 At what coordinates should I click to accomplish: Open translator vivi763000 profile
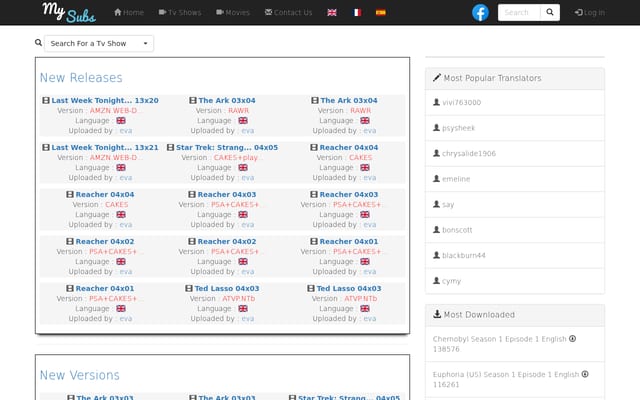click(x=462, y=102)
